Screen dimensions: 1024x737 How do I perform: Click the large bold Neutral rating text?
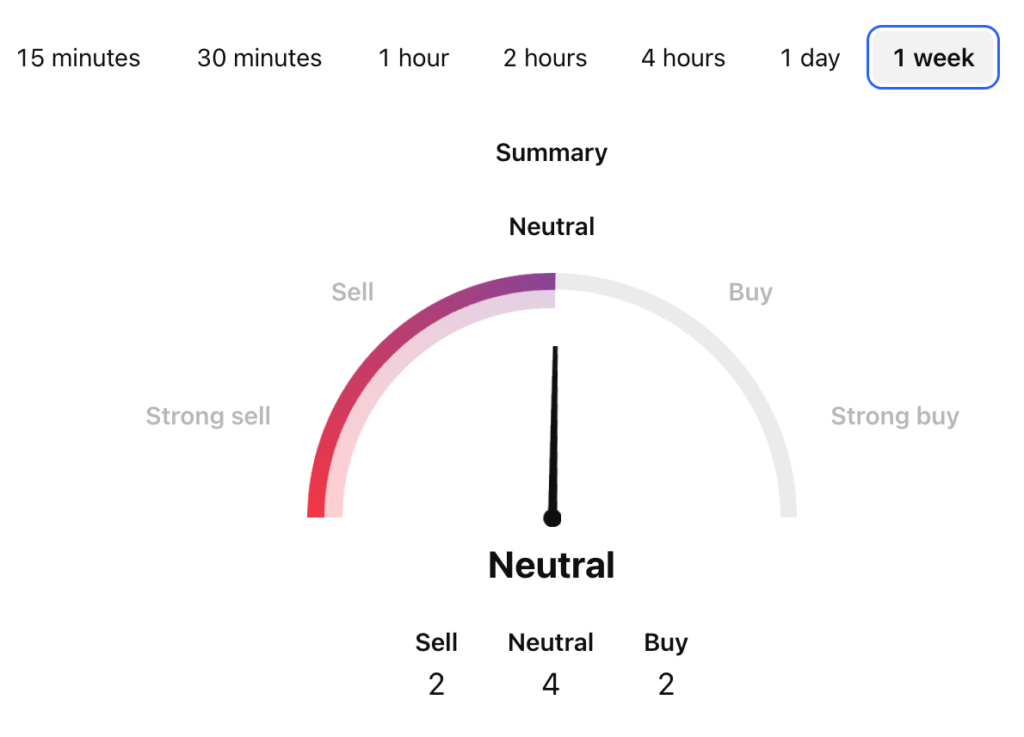552,565
